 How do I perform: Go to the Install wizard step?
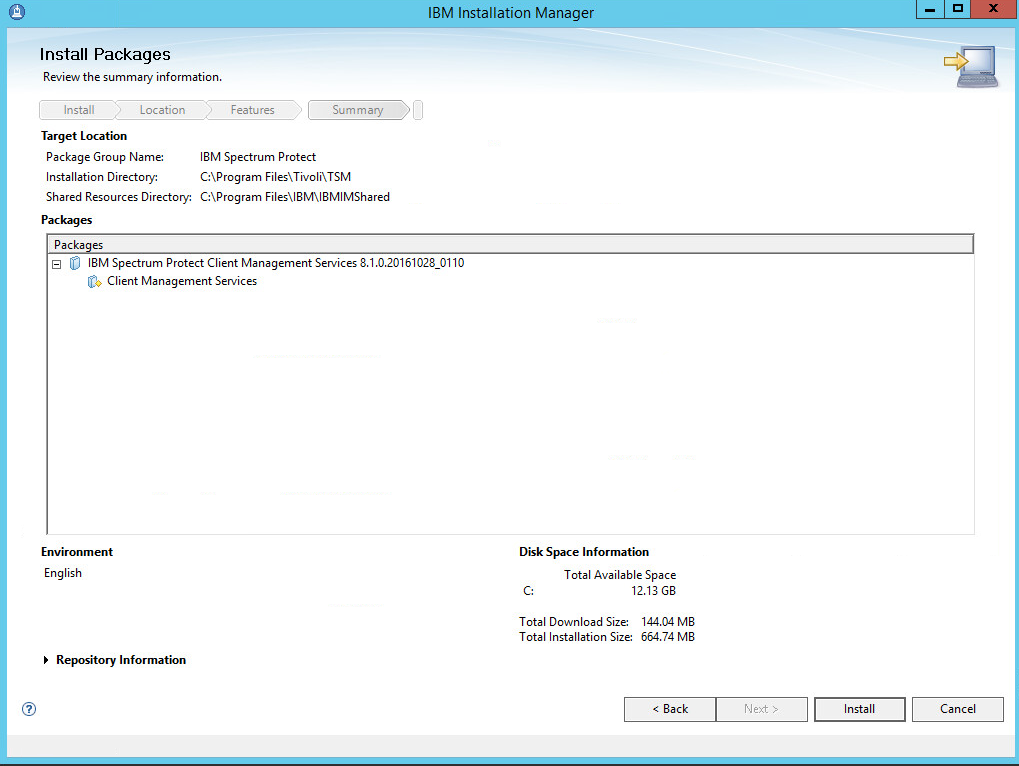(x=79, y=110)
